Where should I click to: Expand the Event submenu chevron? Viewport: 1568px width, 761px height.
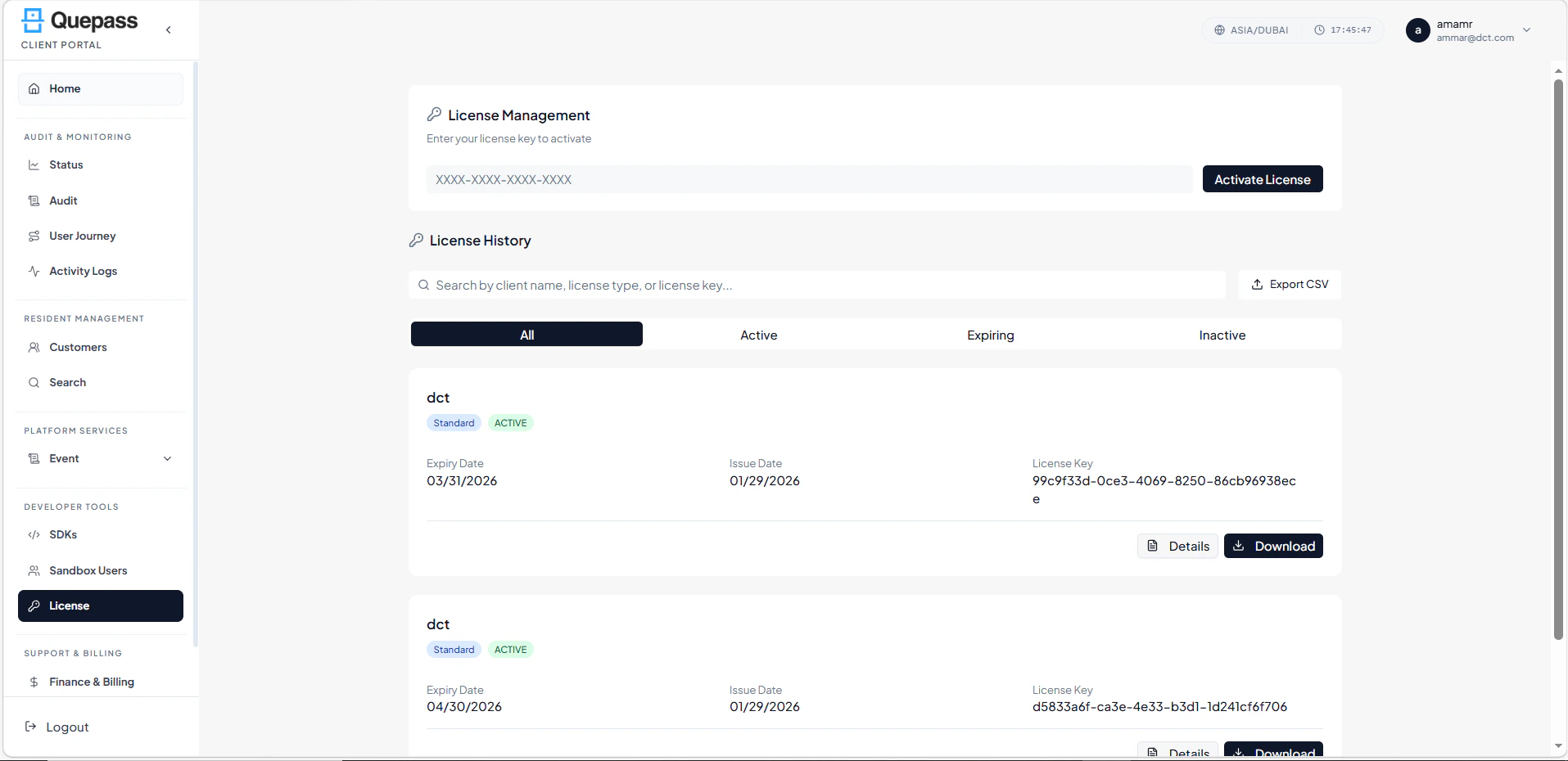tap(168, 459)
